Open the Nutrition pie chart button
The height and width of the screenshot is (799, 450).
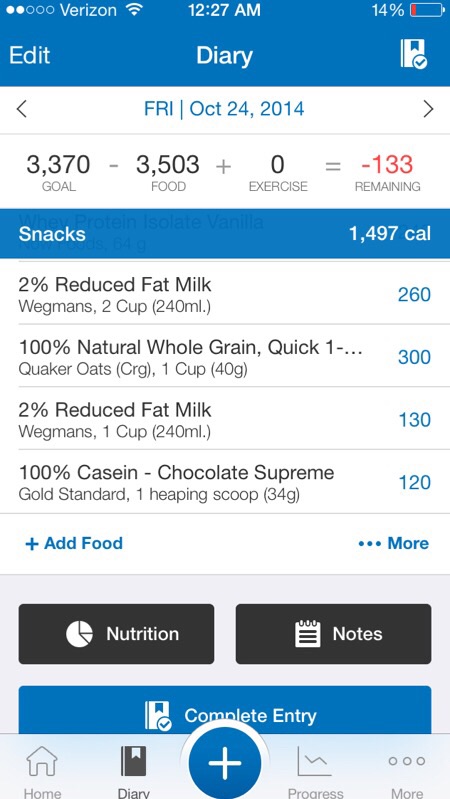(116, 634)
